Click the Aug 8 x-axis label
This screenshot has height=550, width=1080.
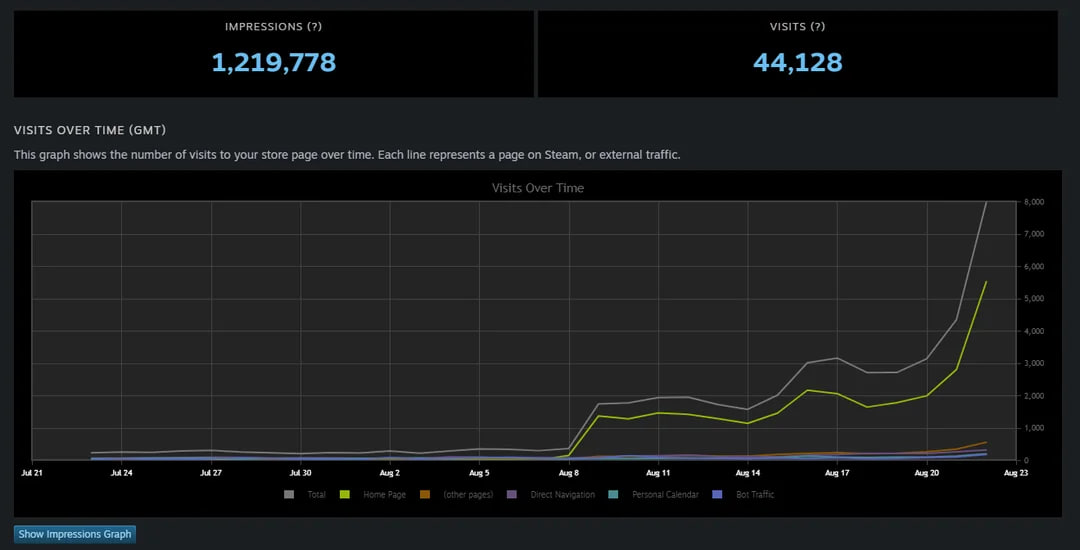coord(569,473)
